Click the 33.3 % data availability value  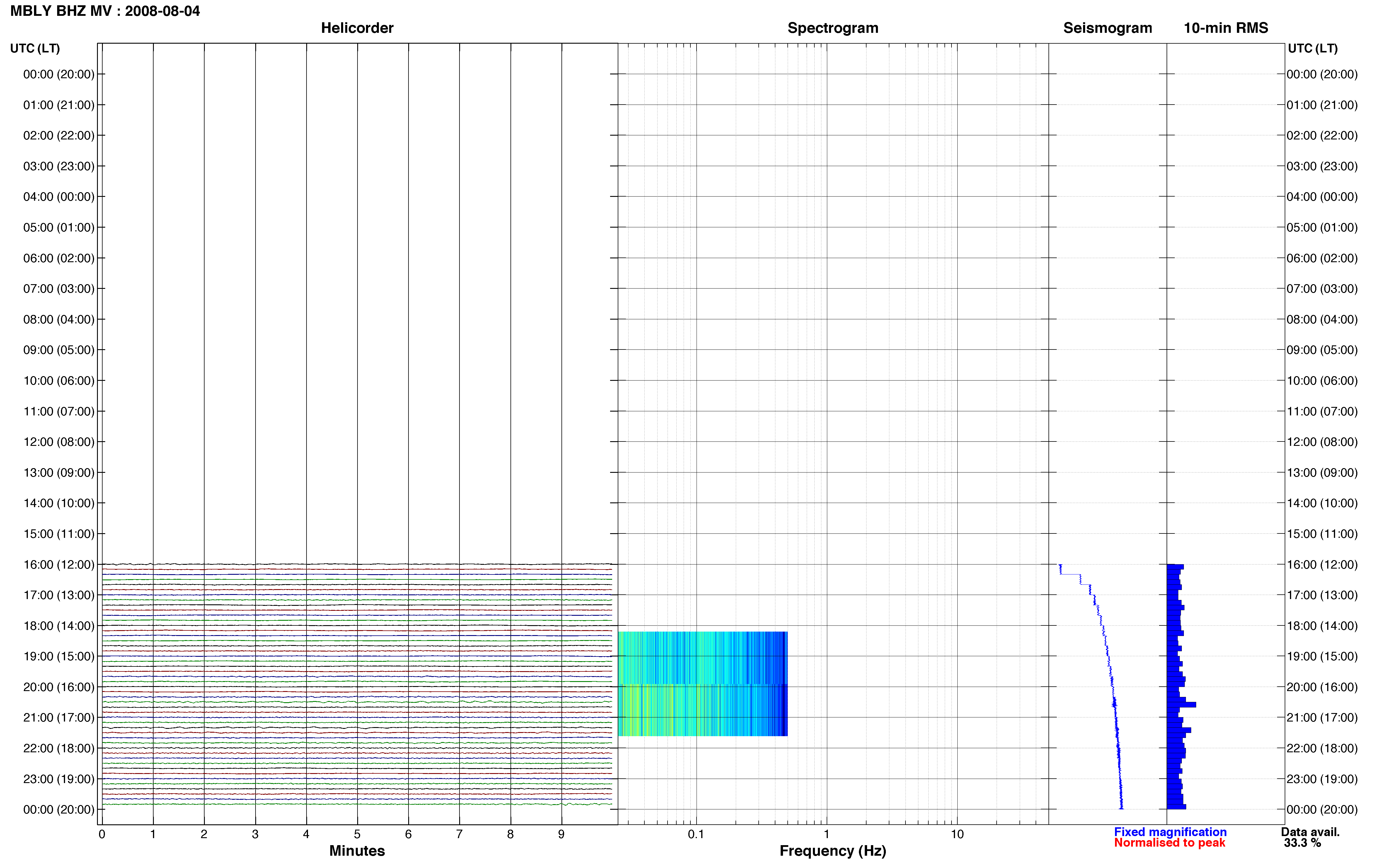click(1303, 843)
